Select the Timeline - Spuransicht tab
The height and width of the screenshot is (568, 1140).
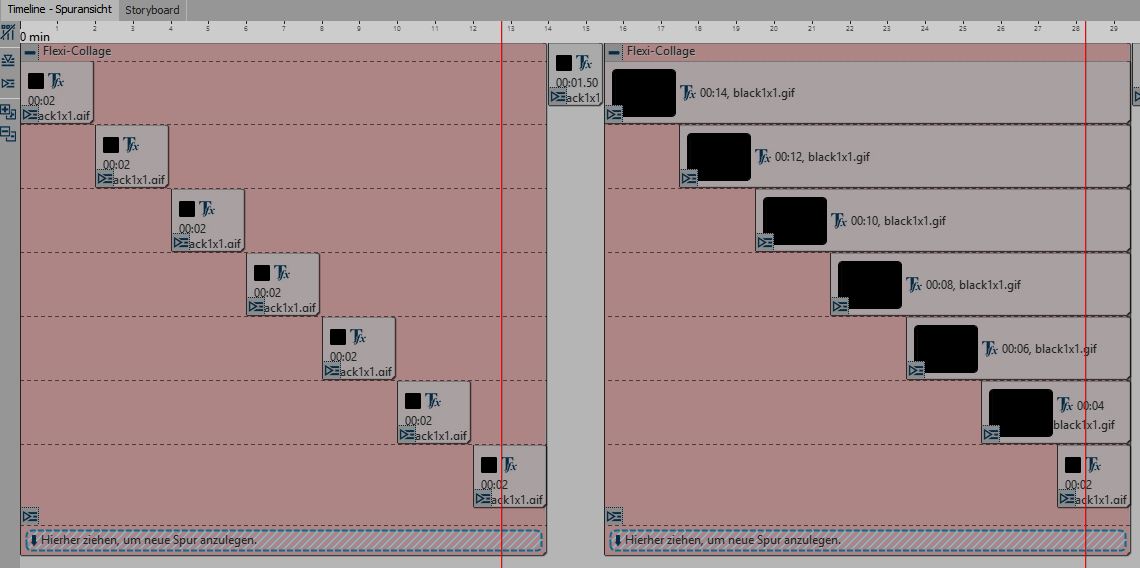click(x=60, y=10)
